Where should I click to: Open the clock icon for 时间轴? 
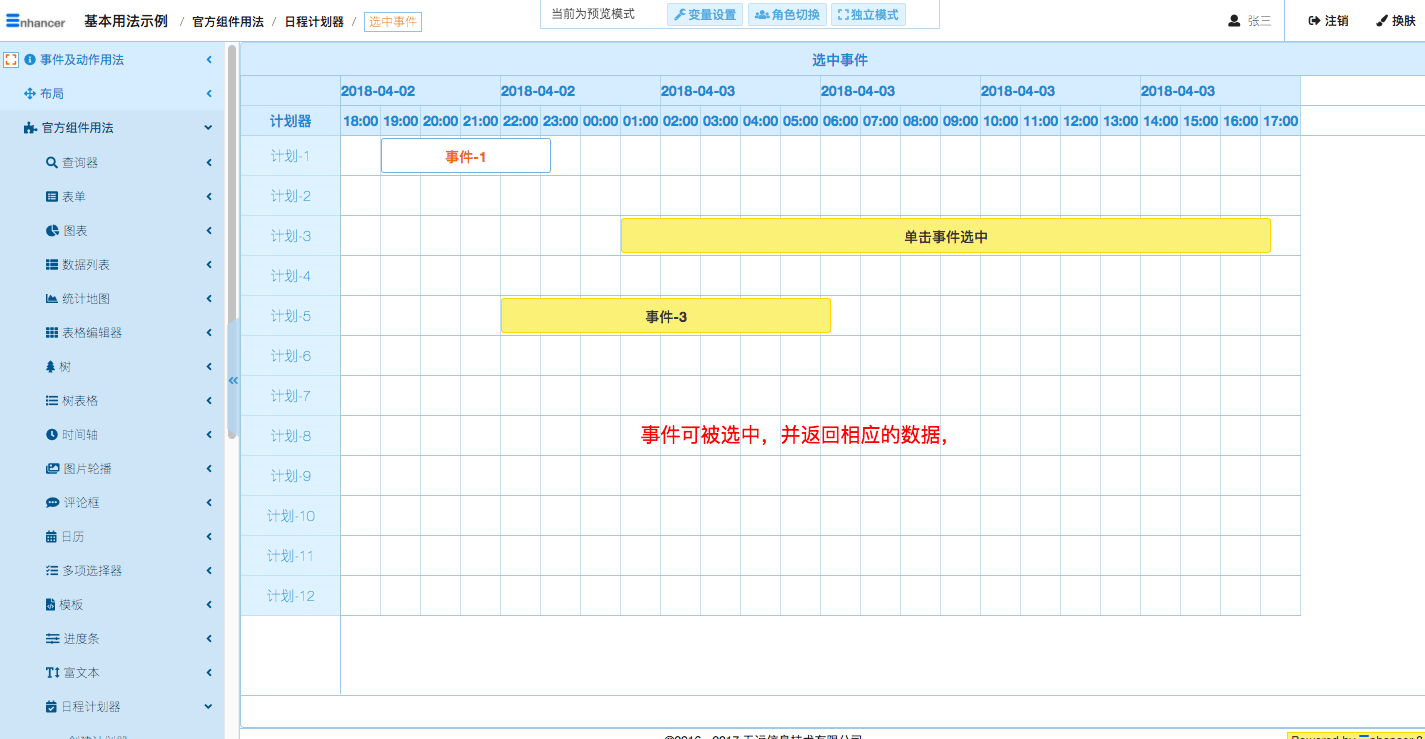click(52, 435)
